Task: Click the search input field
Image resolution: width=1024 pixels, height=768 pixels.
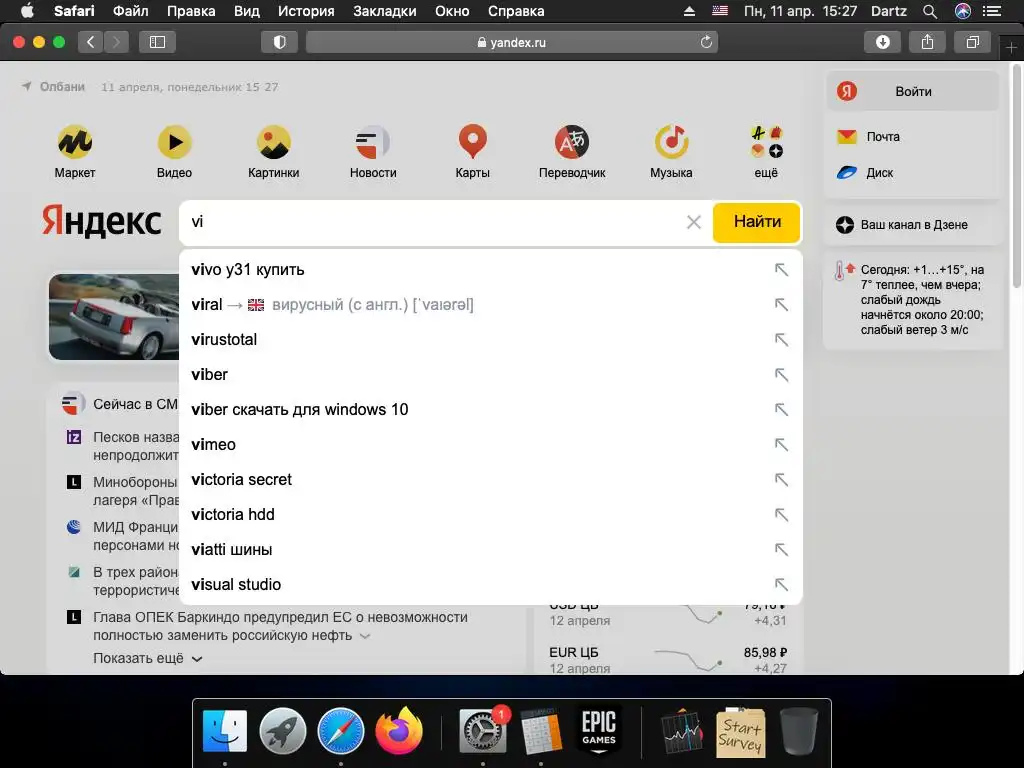Action: tap(431, 222)
